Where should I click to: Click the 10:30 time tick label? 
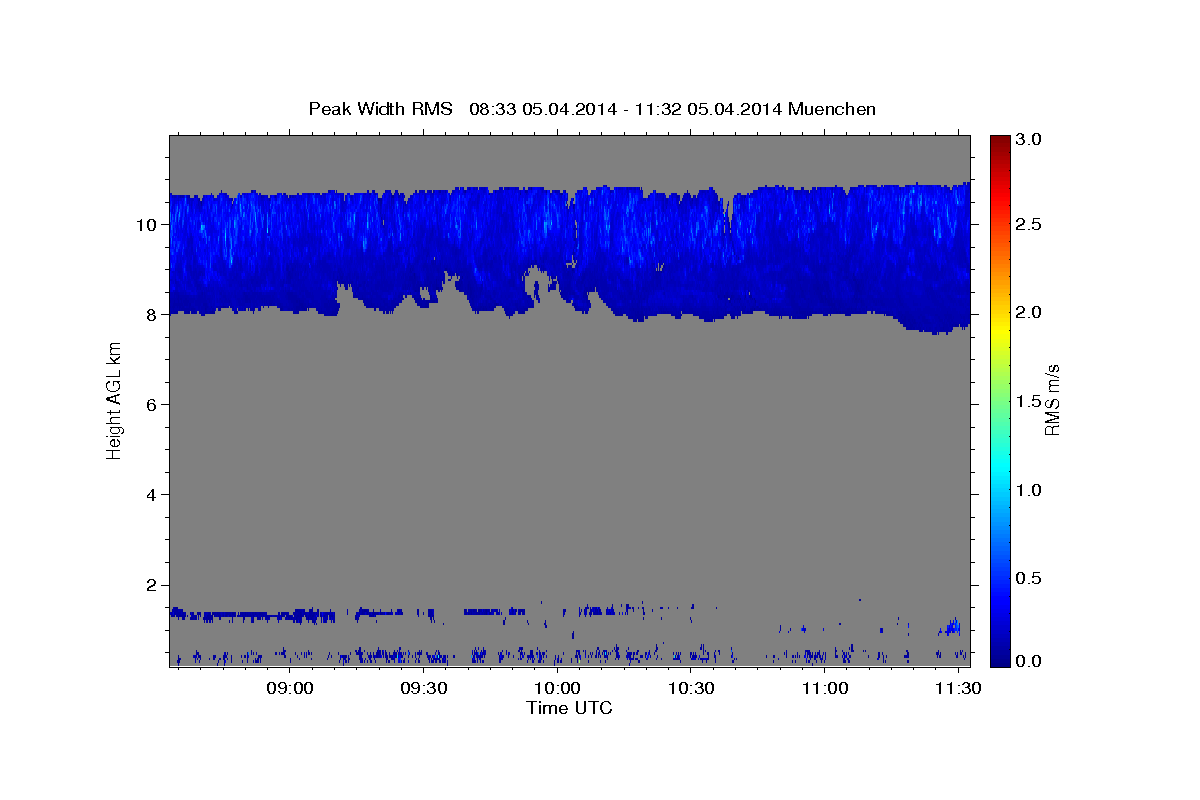691,689
